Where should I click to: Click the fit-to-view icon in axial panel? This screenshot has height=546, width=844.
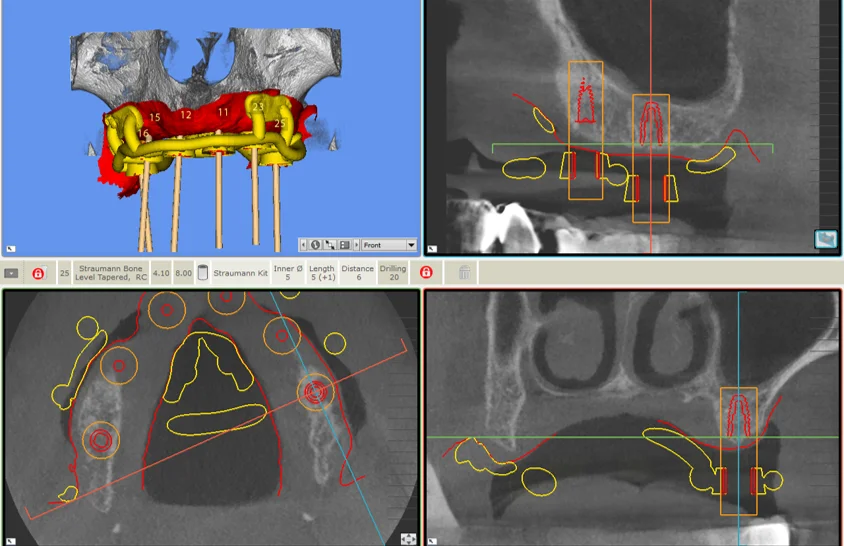[x=409, y=538]
